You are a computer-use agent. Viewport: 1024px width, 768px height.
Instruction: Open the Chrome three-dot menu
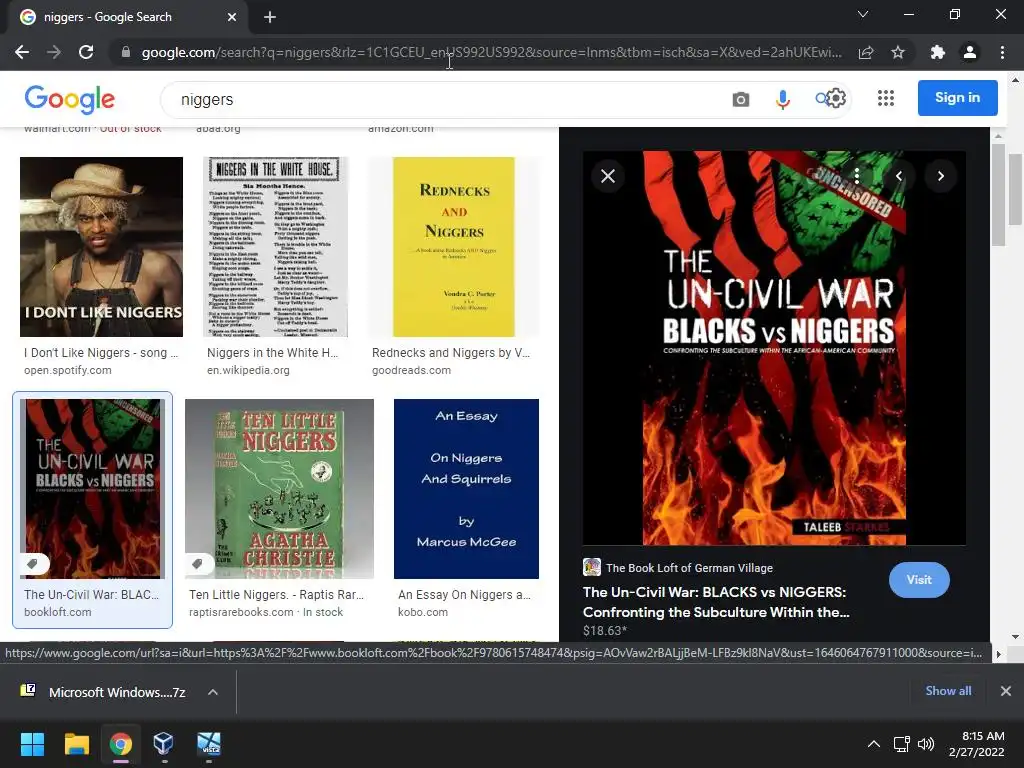1002,52
